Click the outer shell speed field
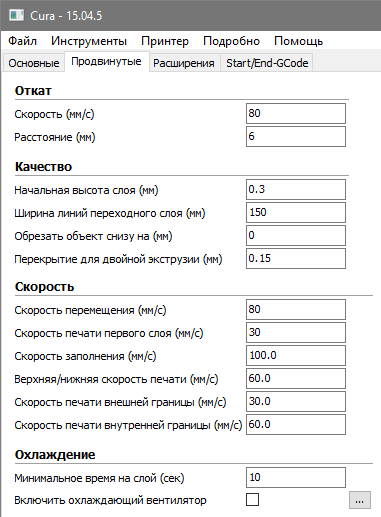381x517 pixels. (296, 401)
